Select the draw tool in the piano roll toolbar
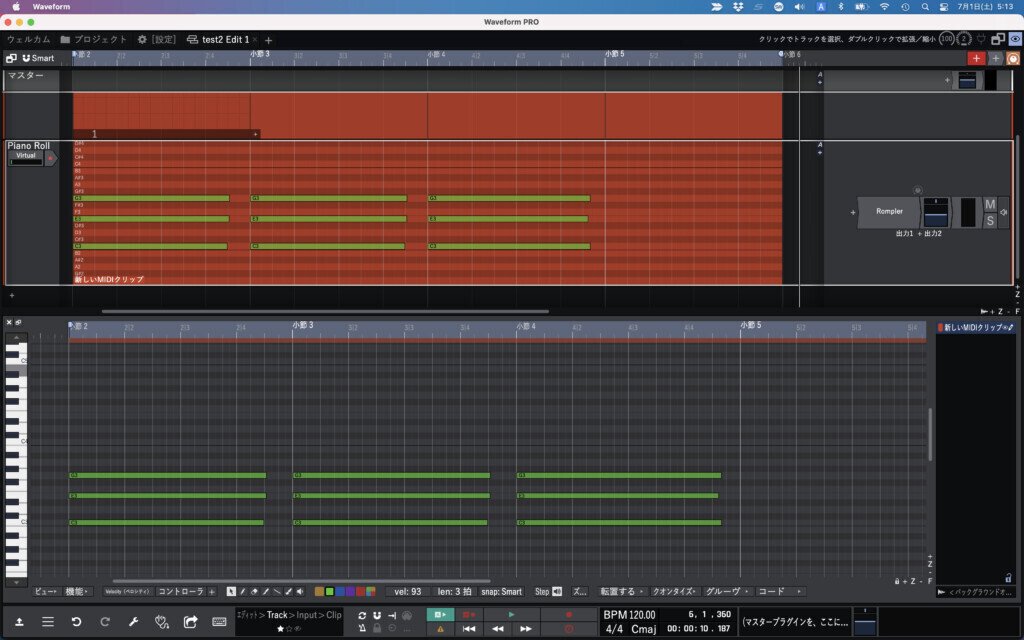1024x640 pixels. 243,590
